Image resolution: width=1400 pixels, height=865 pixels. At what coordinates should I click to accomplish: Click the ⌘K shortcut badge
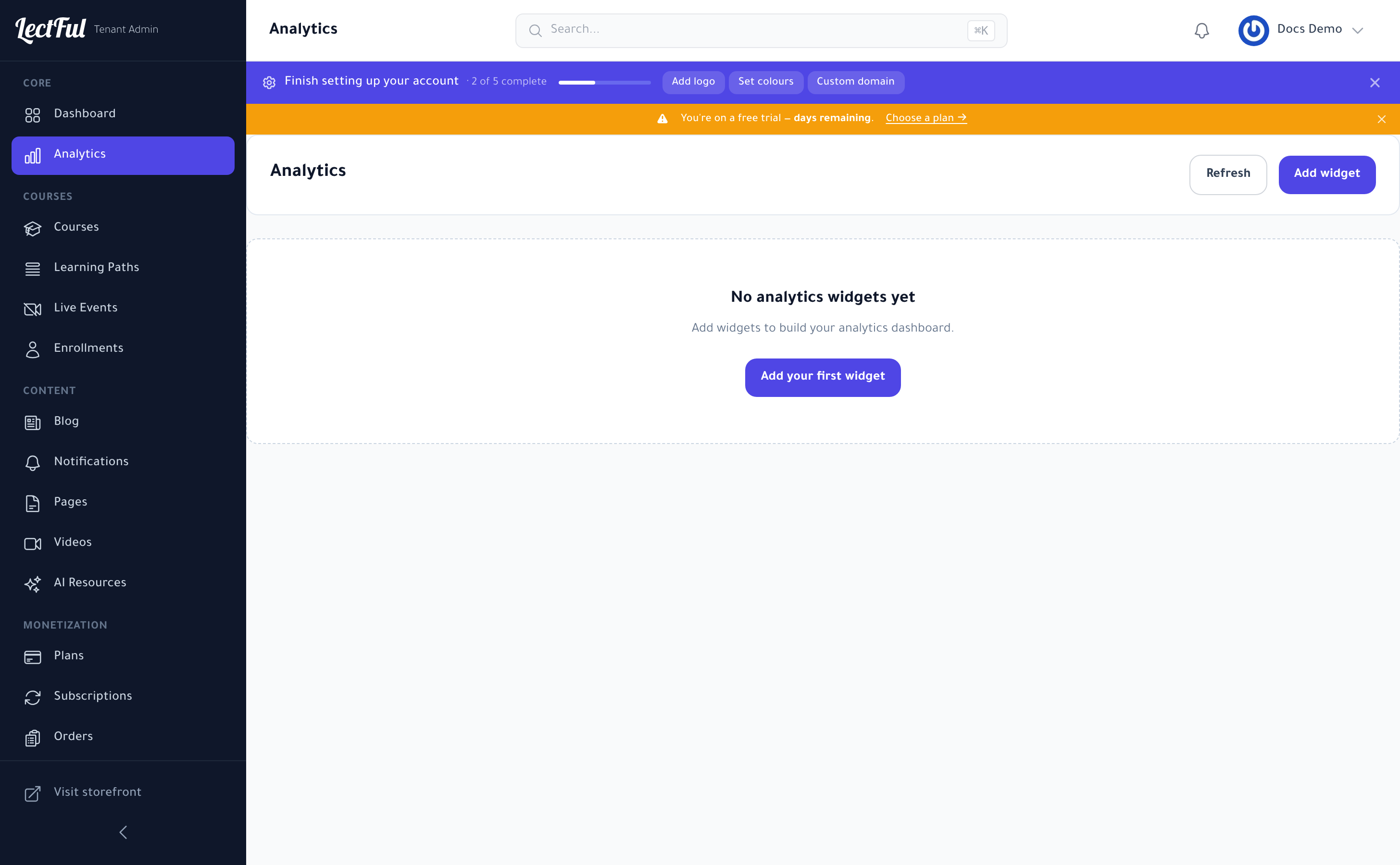pos(980,30)
